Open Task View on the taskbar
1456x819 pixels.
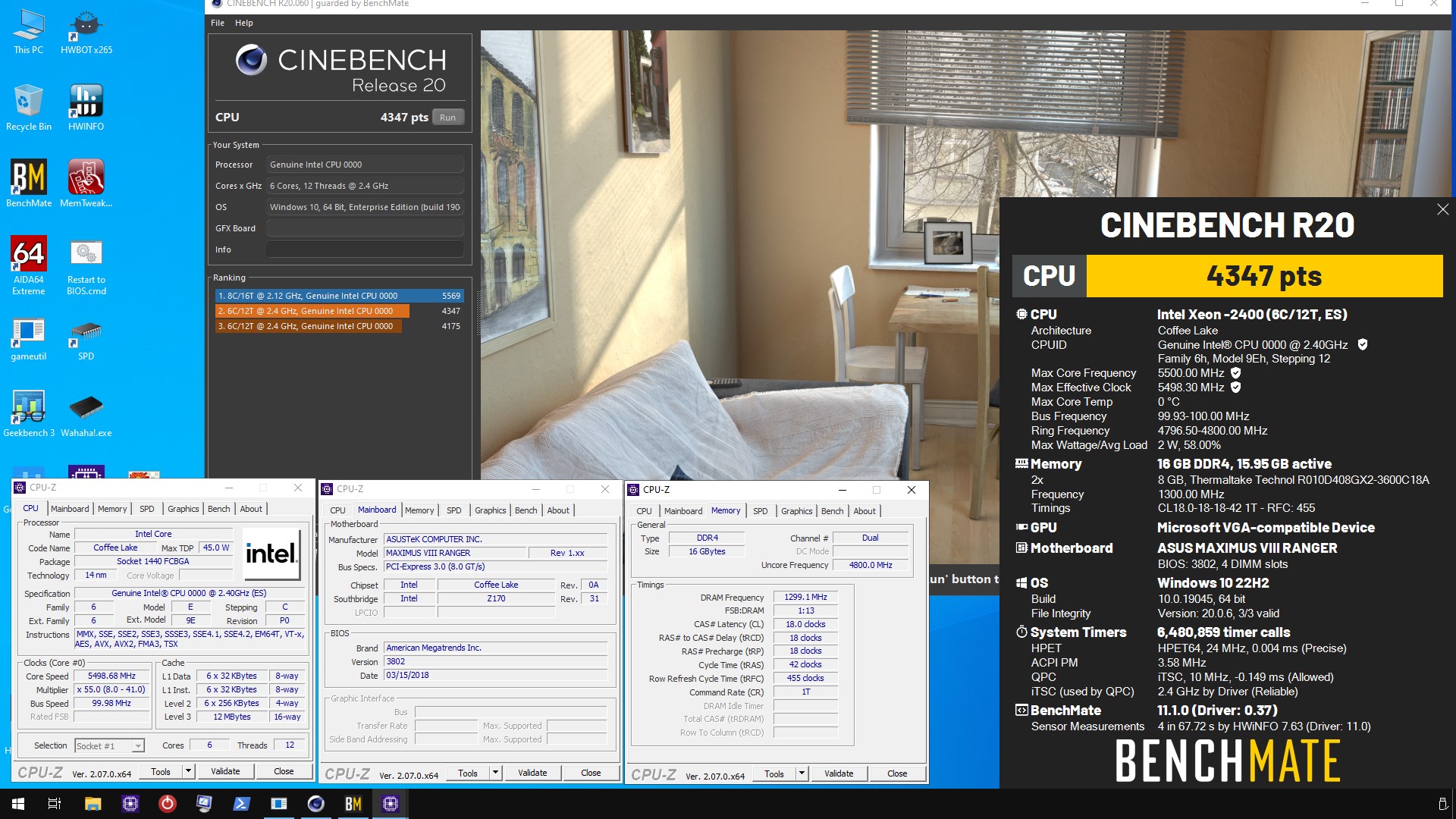55,804
